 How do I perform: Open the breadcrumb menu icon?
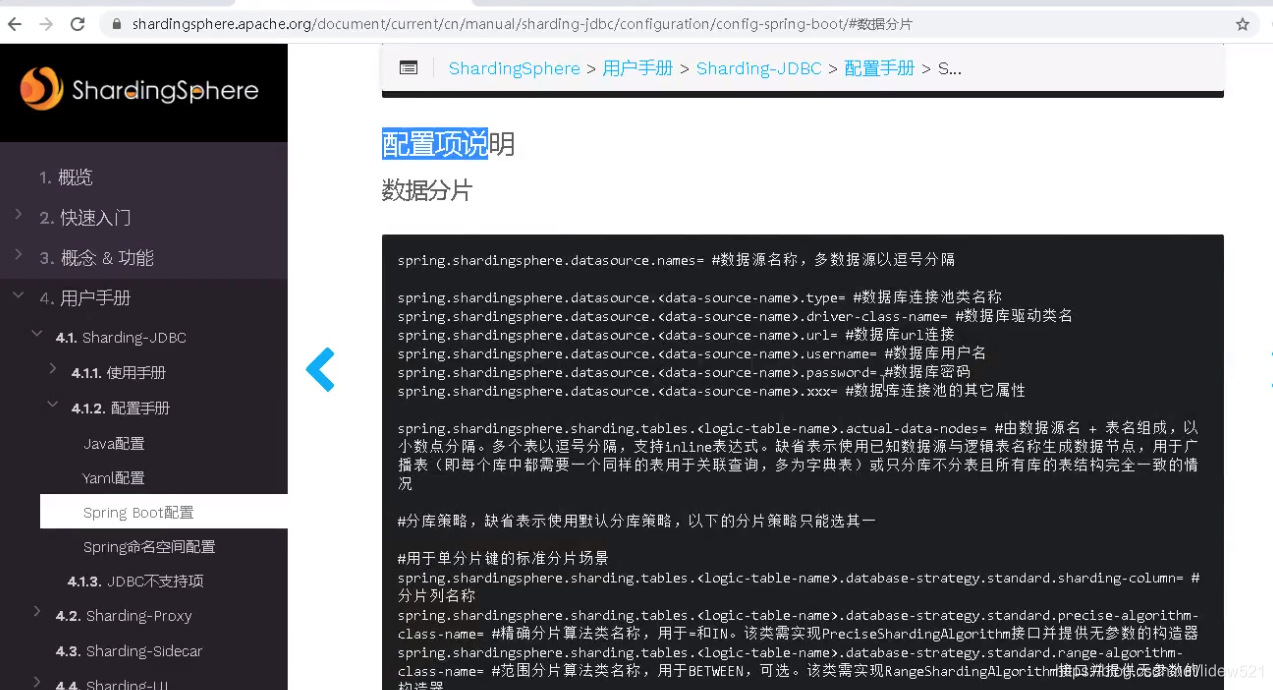408,68
